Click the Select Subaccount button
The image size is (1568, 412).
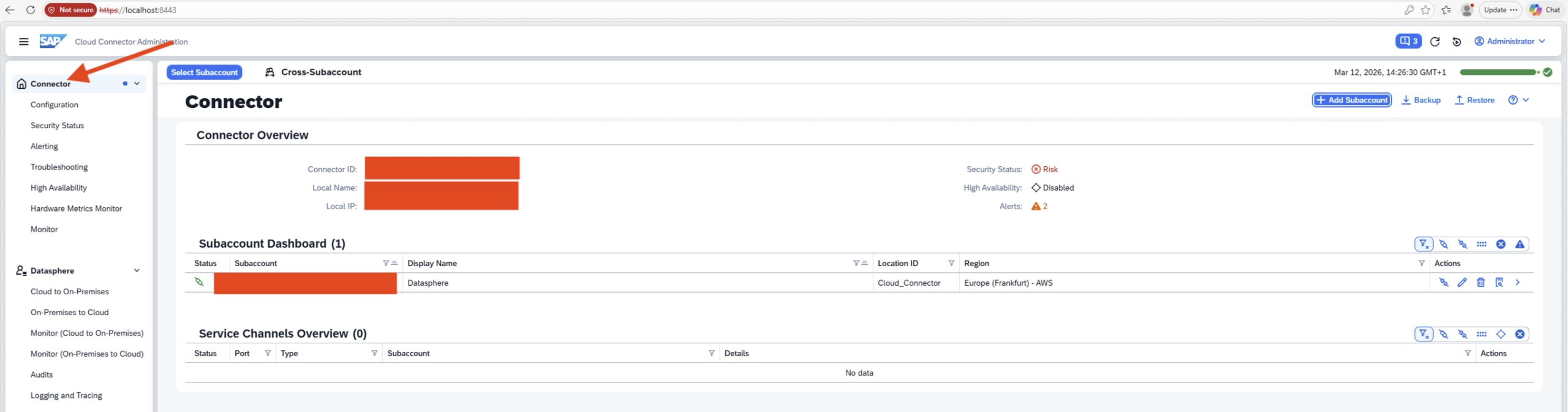pyautogui.click(x=204, y=72)
